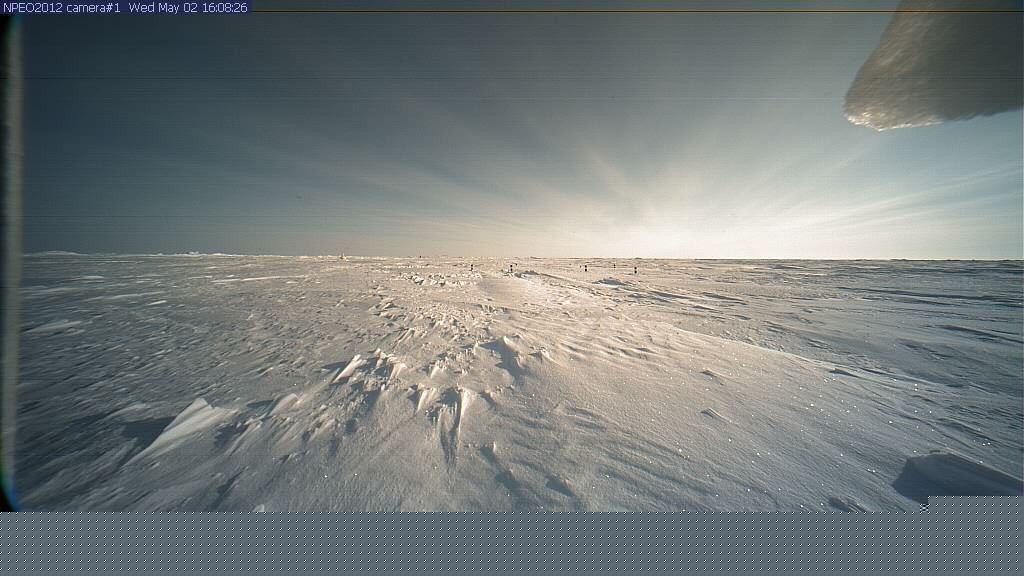Click the leftmost black stake marker near center
The width and height of the screenshot is (1024, 576).
click(472, 267)
